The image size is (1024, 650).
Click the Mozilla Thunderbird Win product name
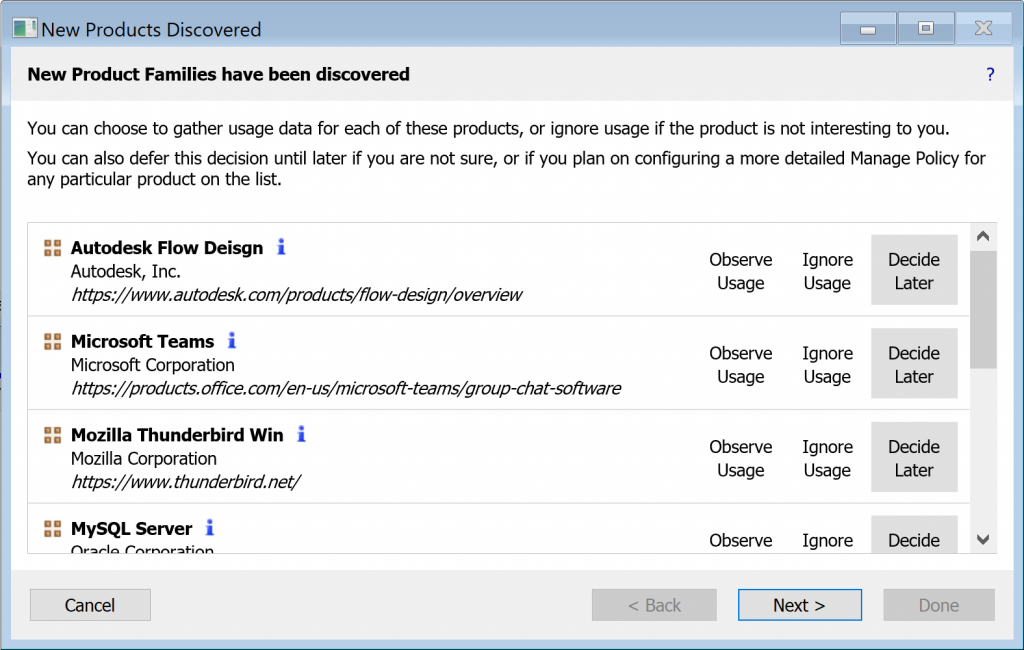pos(177,435)
